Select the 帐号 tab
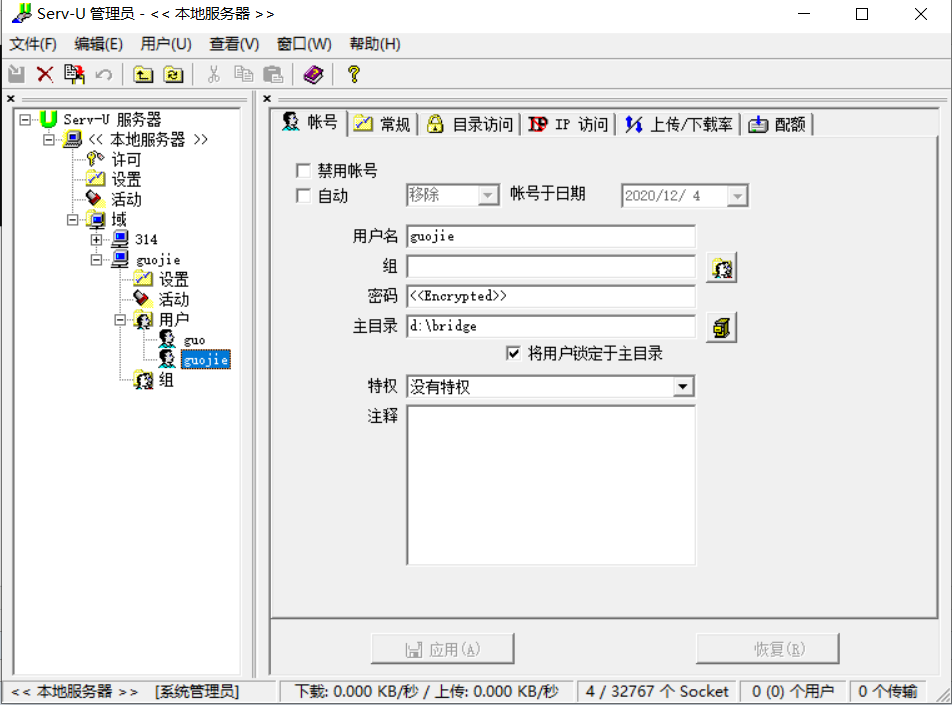The width and height of the screenshot is (952, 705). [x=310, y=123]
